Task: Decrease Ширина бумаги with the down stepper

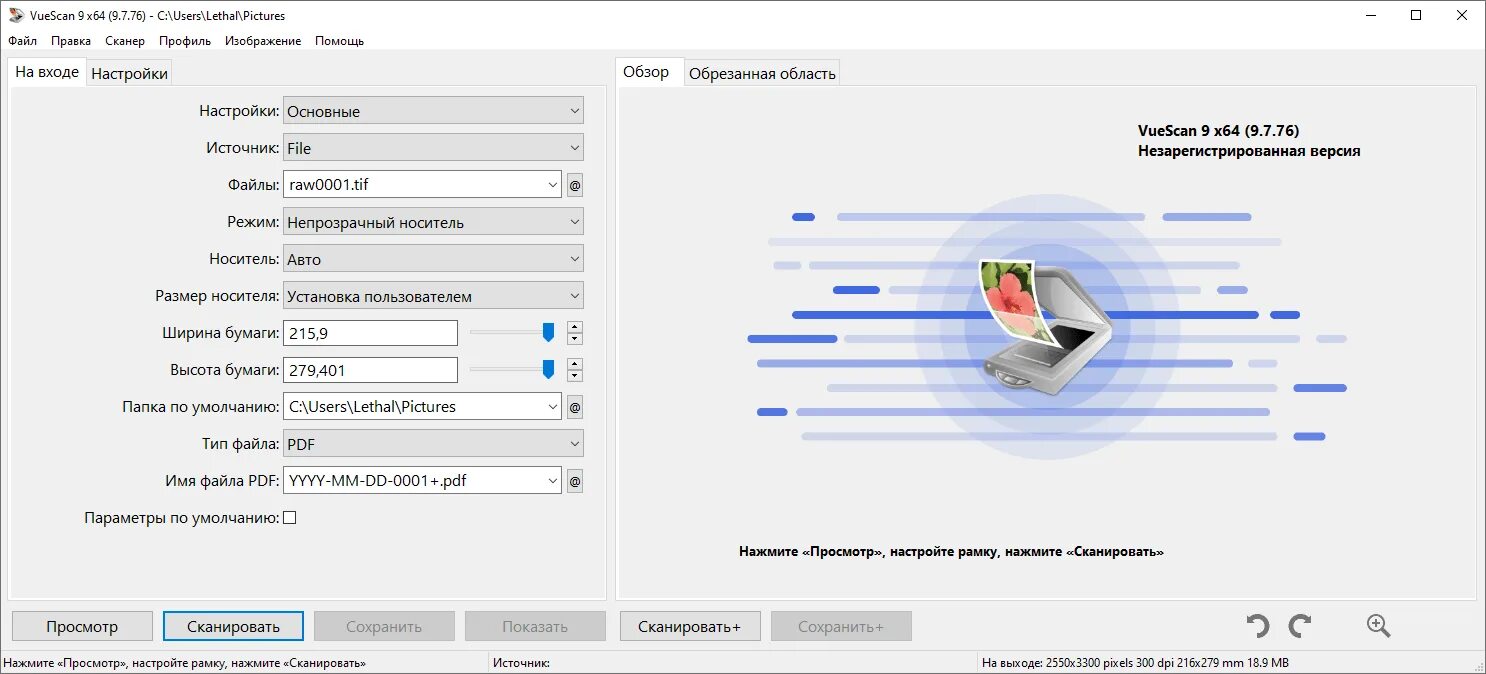Action: tap(575, 339)
